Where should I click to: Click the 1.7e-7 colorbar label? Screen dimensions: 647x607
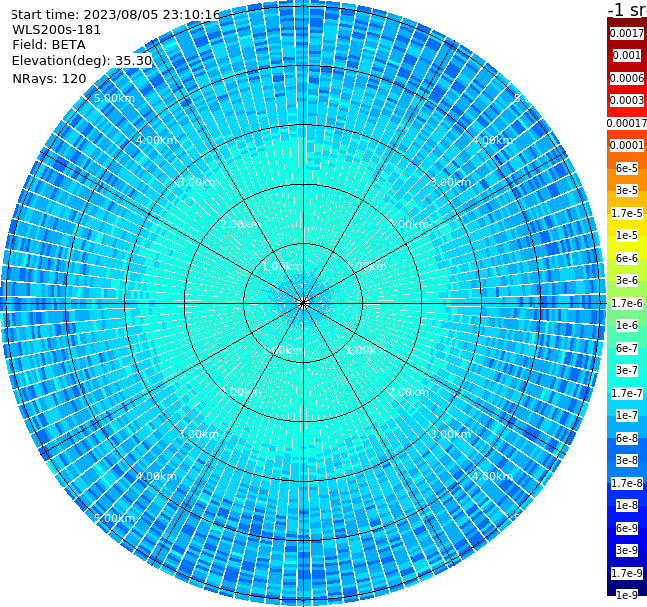coord(627,393)
